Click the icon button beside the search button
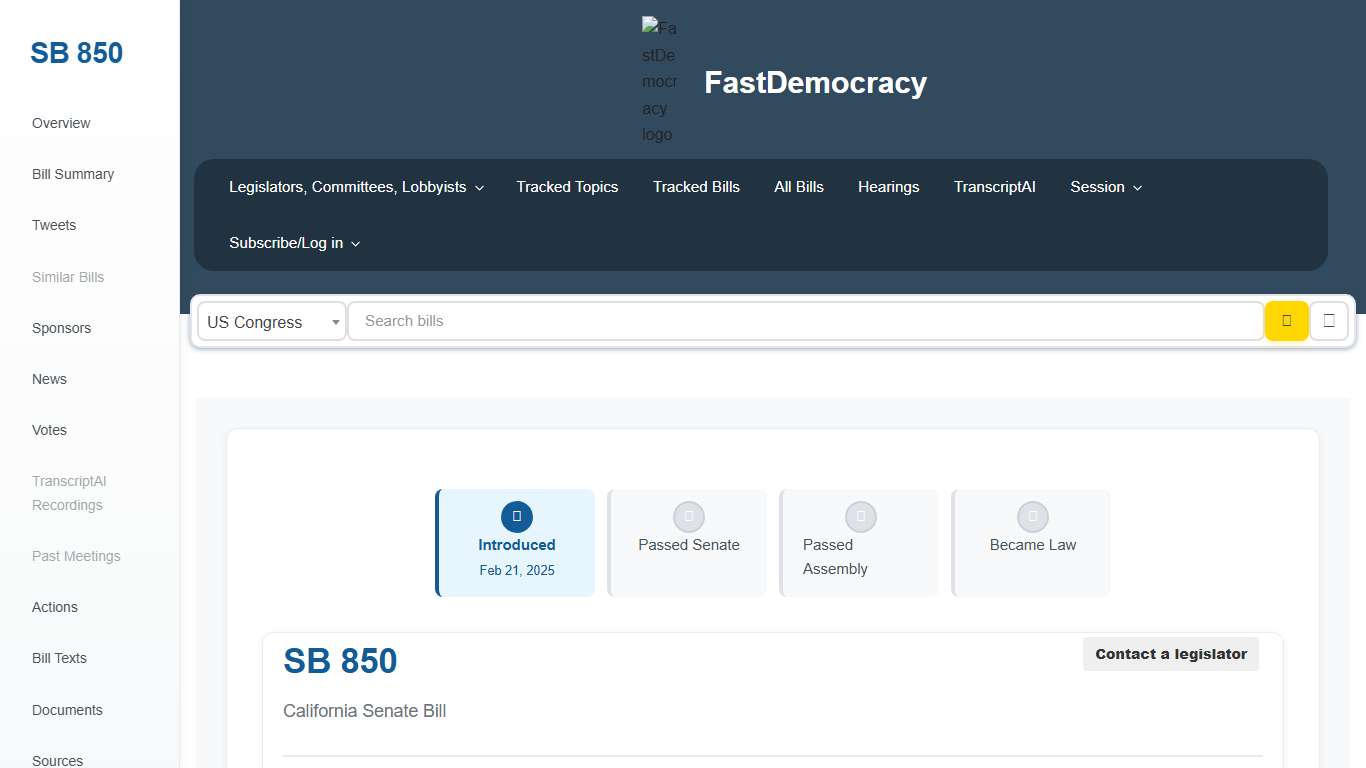Viewport: 1366px width, 768px height. click(1329, 321)
